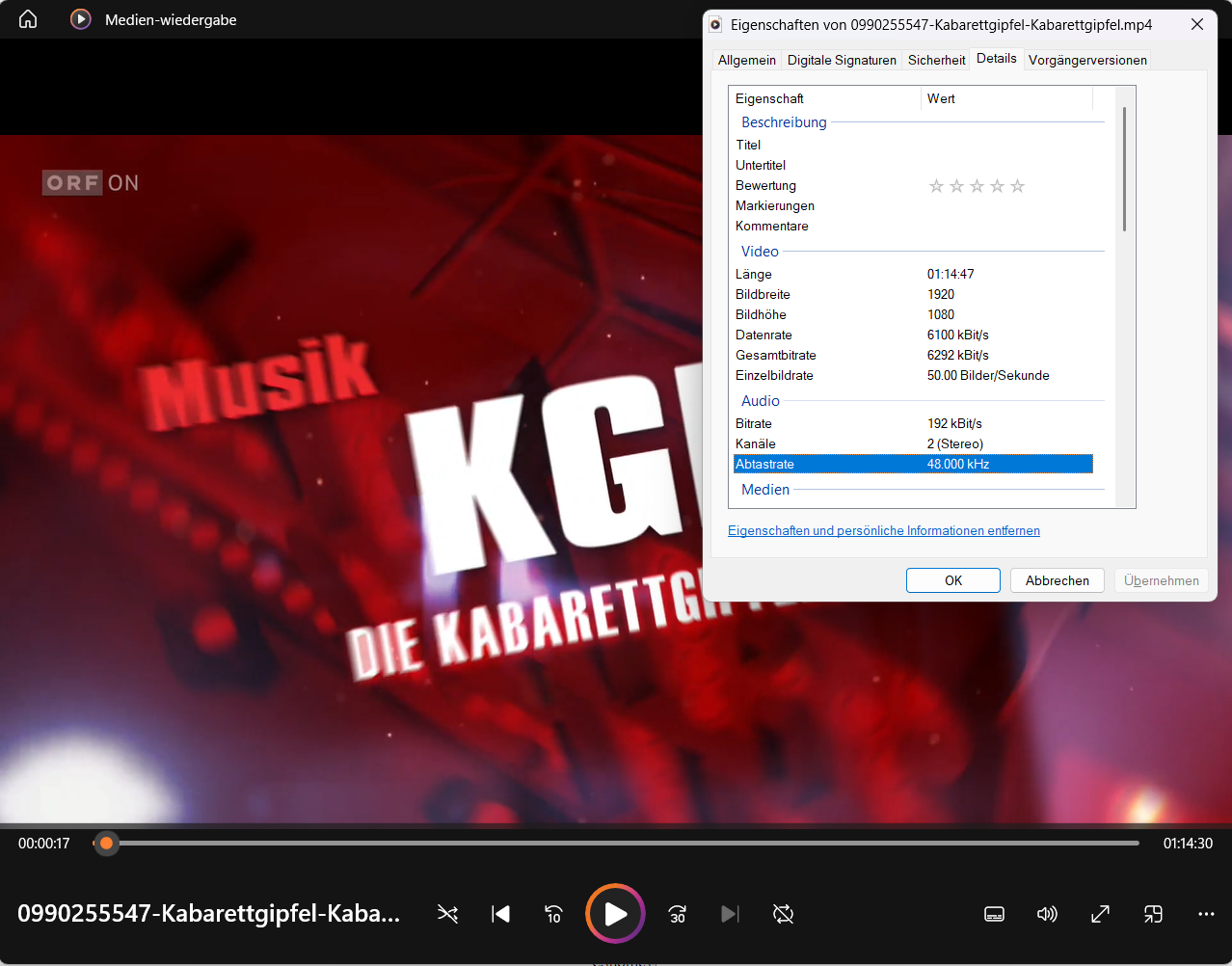The height and width of the screenshot is (966, 1232).
Task: Skip back 10 seconds
Action: pyautogui.click(x=553, y=914)
